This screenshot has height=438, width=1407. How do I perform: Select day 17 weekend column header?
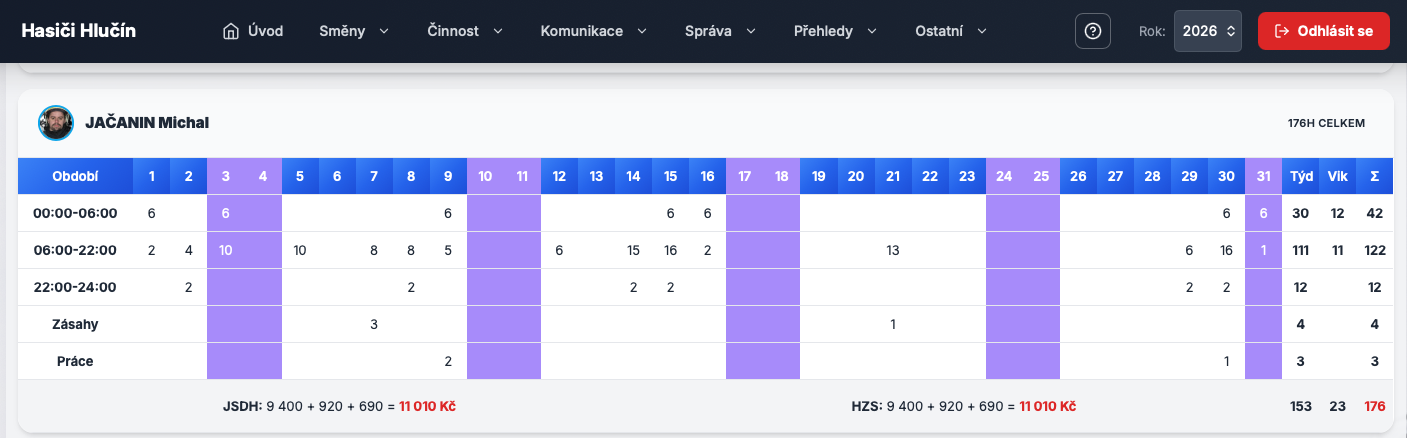[x=744, y=176]
